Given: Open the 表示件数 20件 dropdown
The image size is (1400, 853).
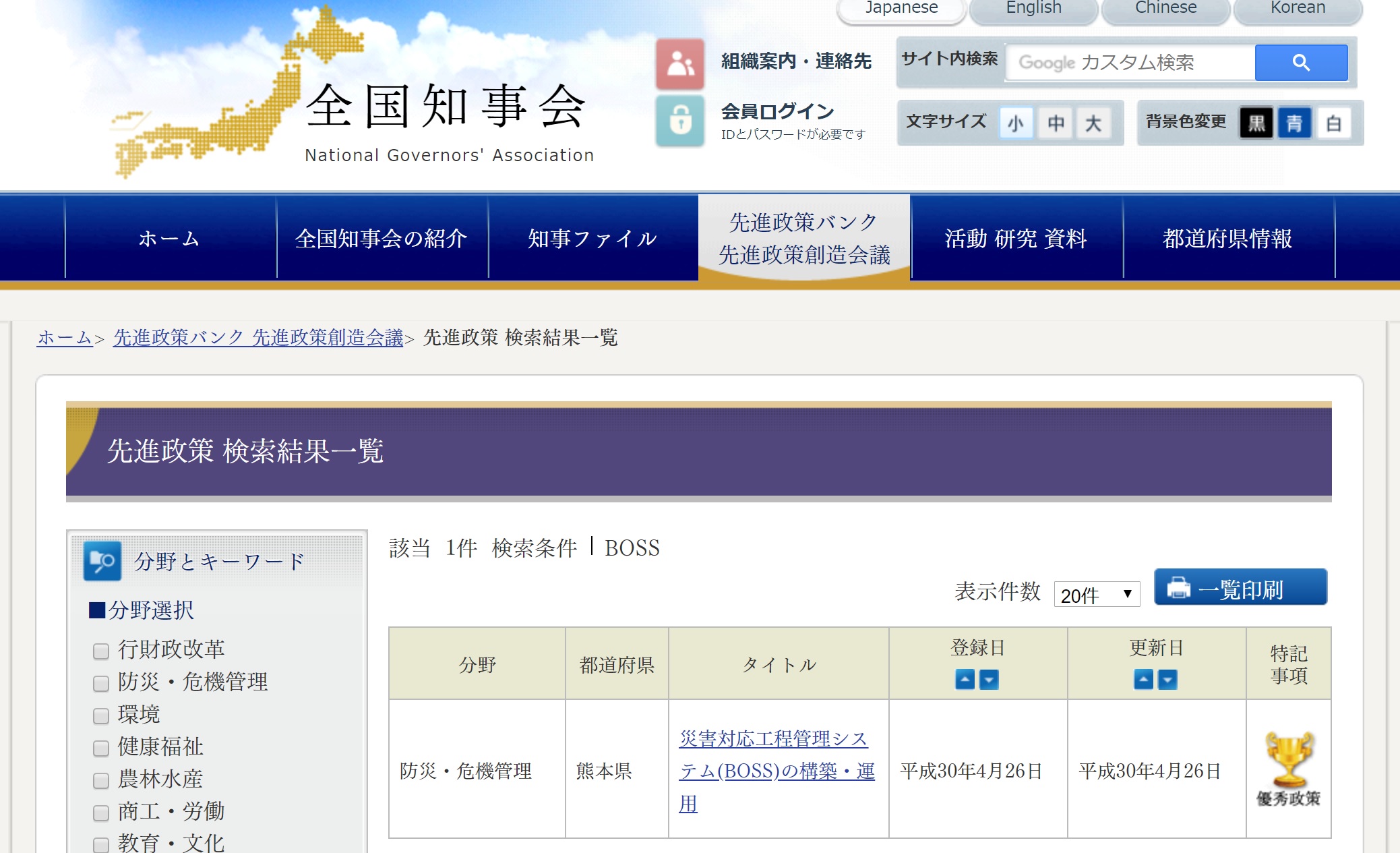Looking at the screenshot, I should (1096, 595).
